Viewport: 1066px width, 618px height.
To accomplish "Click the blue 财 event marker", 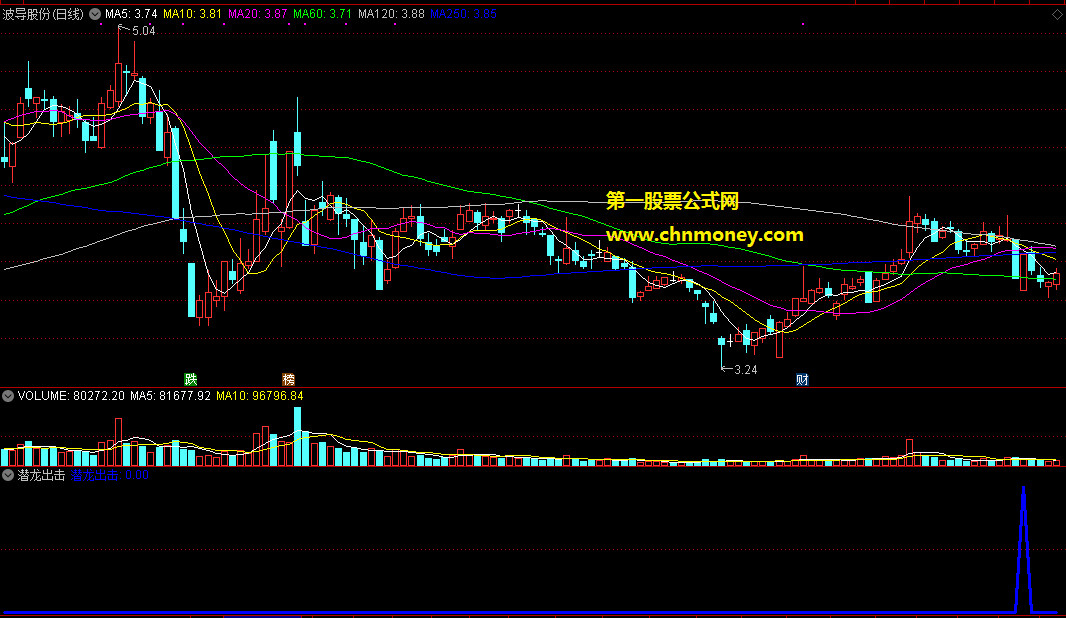I will pyautogui.click(x=802, y=379).
